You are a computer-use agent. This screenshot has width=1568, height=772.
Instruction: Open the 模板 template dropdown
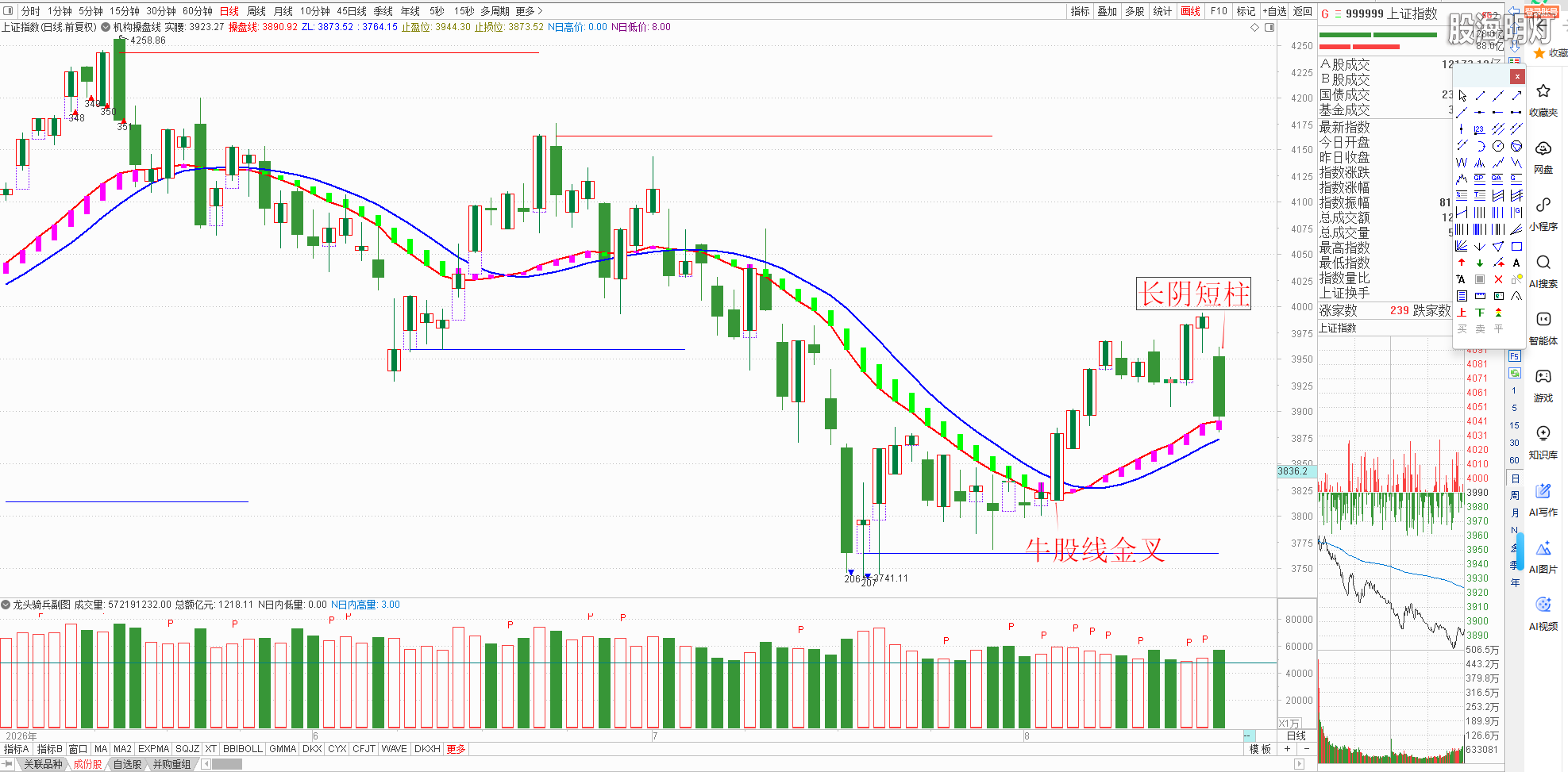click(x=1260, y=749)
